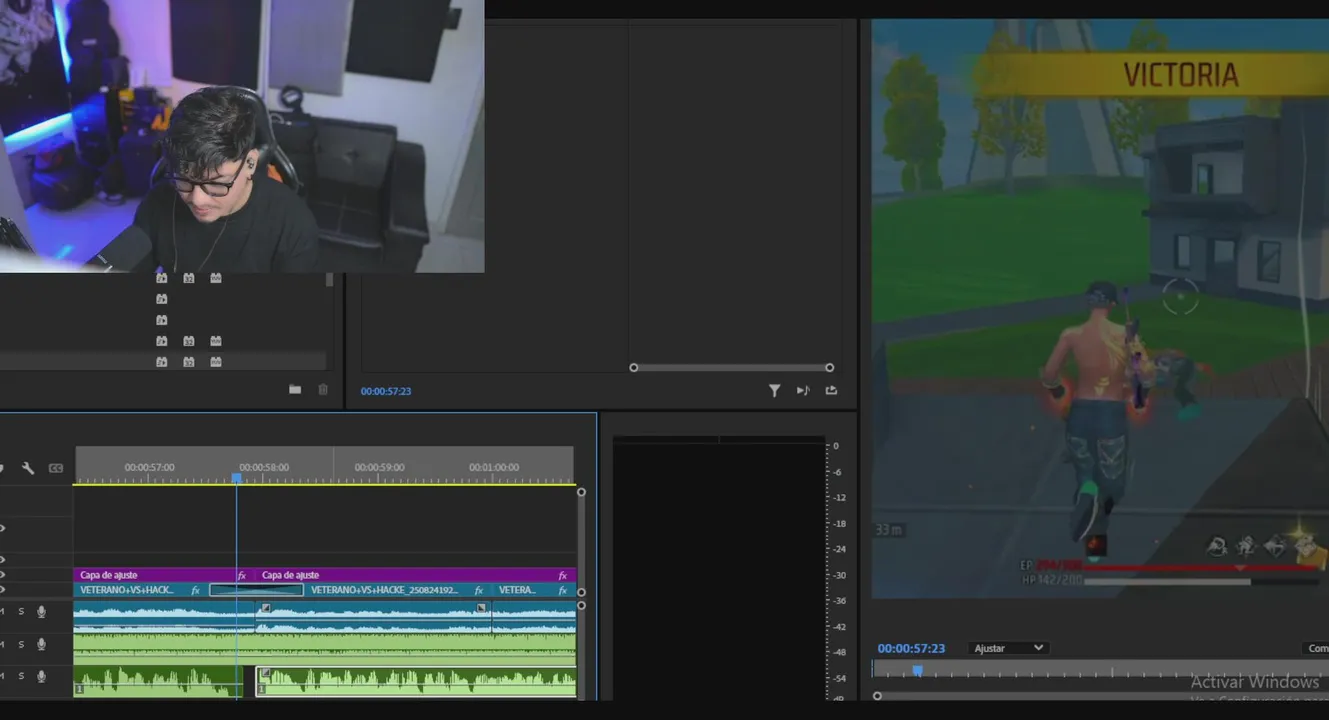Click 00:00:59:00 on the timeline ruler

379,467
